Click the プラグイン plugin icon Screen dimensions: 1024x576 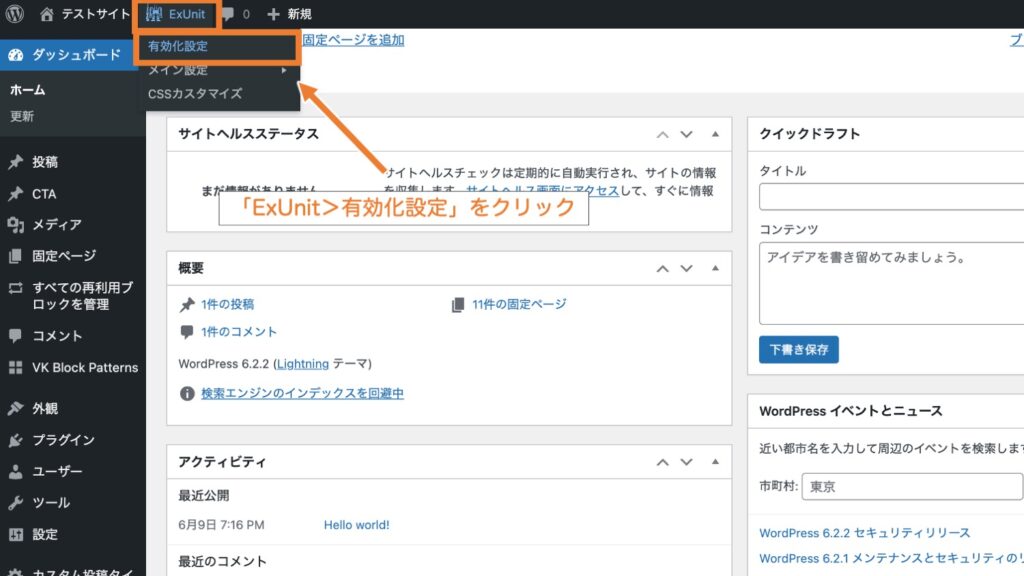(x=23, y=439)
